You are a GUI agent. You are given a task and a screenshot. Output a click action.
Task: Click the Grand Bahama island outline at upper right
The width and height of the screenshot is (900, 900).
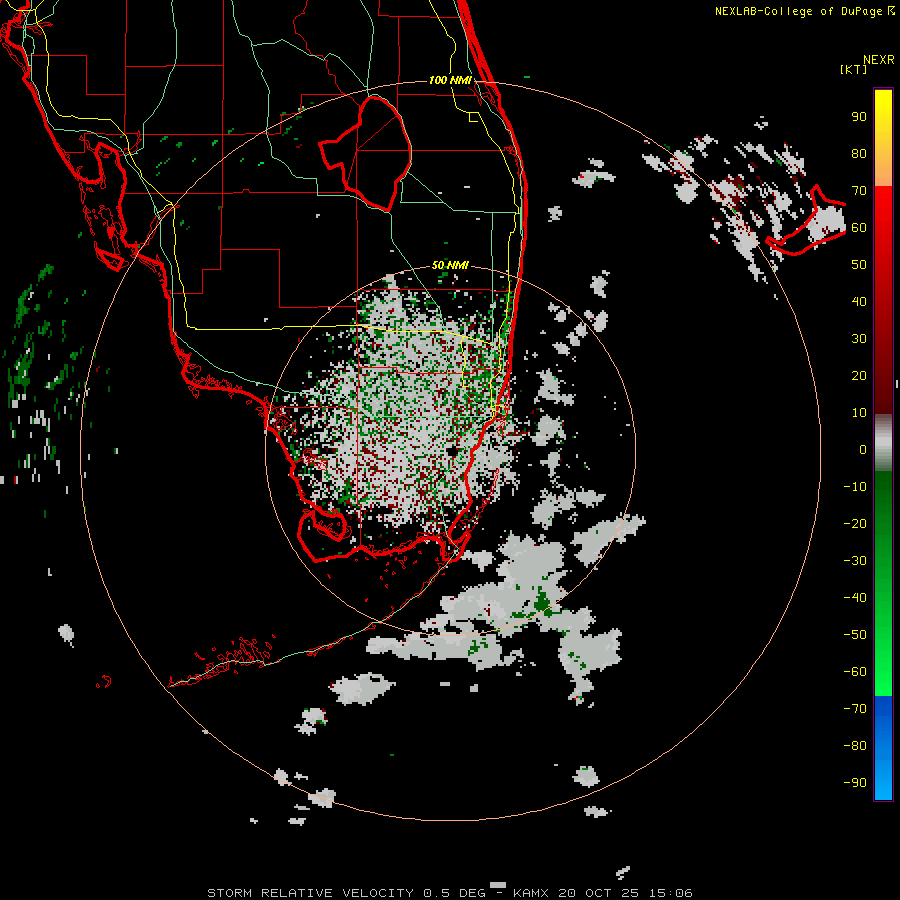pos(806,221)
